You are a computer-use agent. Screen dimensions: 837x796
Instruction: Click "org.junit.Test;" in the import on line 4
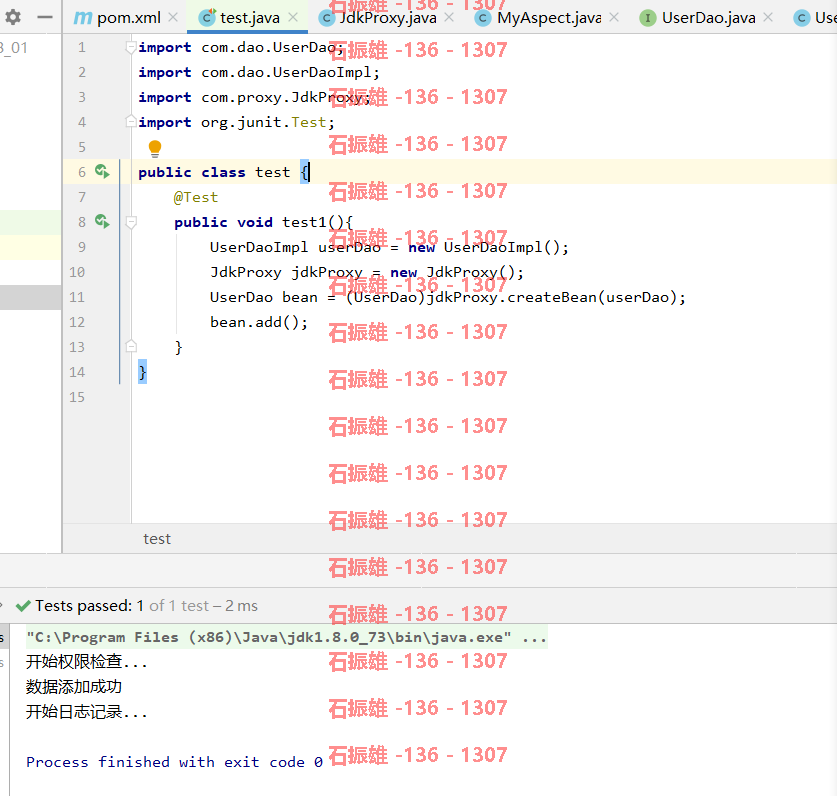click(x=268, y=122)
